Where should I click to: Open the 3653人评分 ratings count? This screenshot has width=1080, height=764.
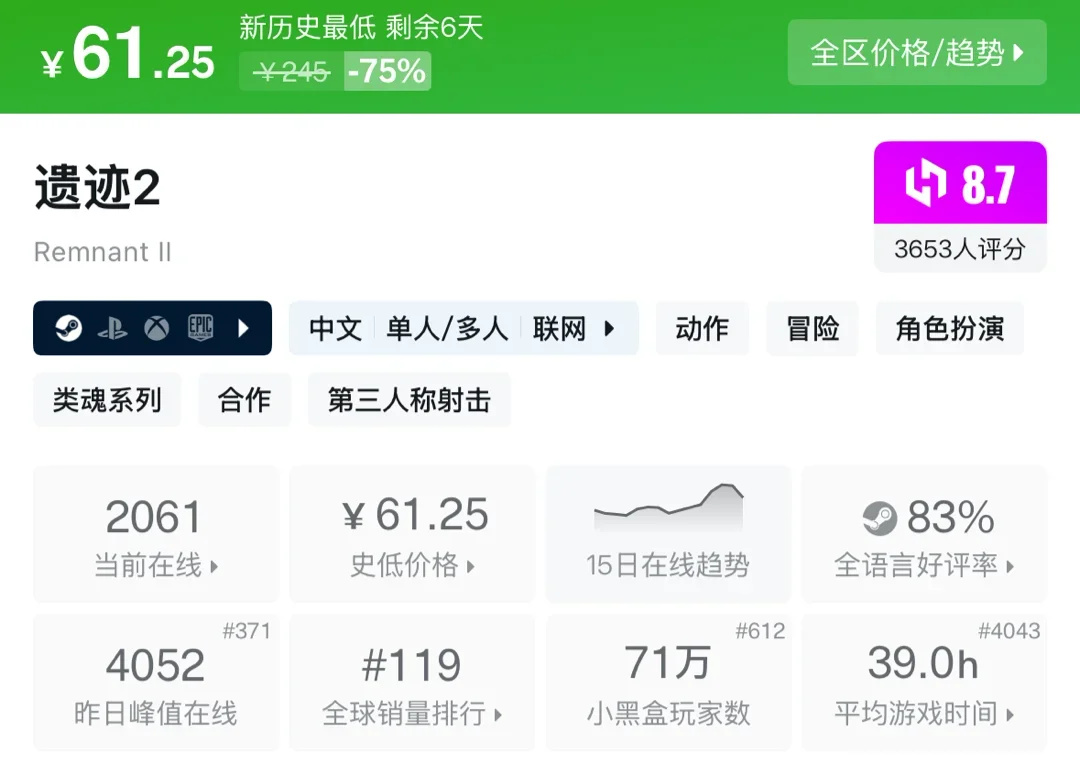click(x=959, y=248)
